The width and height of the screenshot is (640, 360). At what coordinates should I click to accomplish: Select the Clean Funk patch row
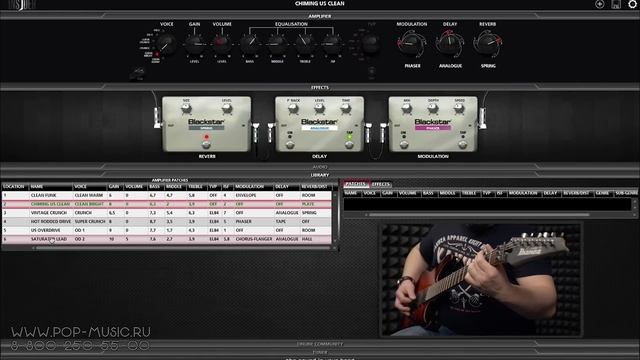(167, 196)
